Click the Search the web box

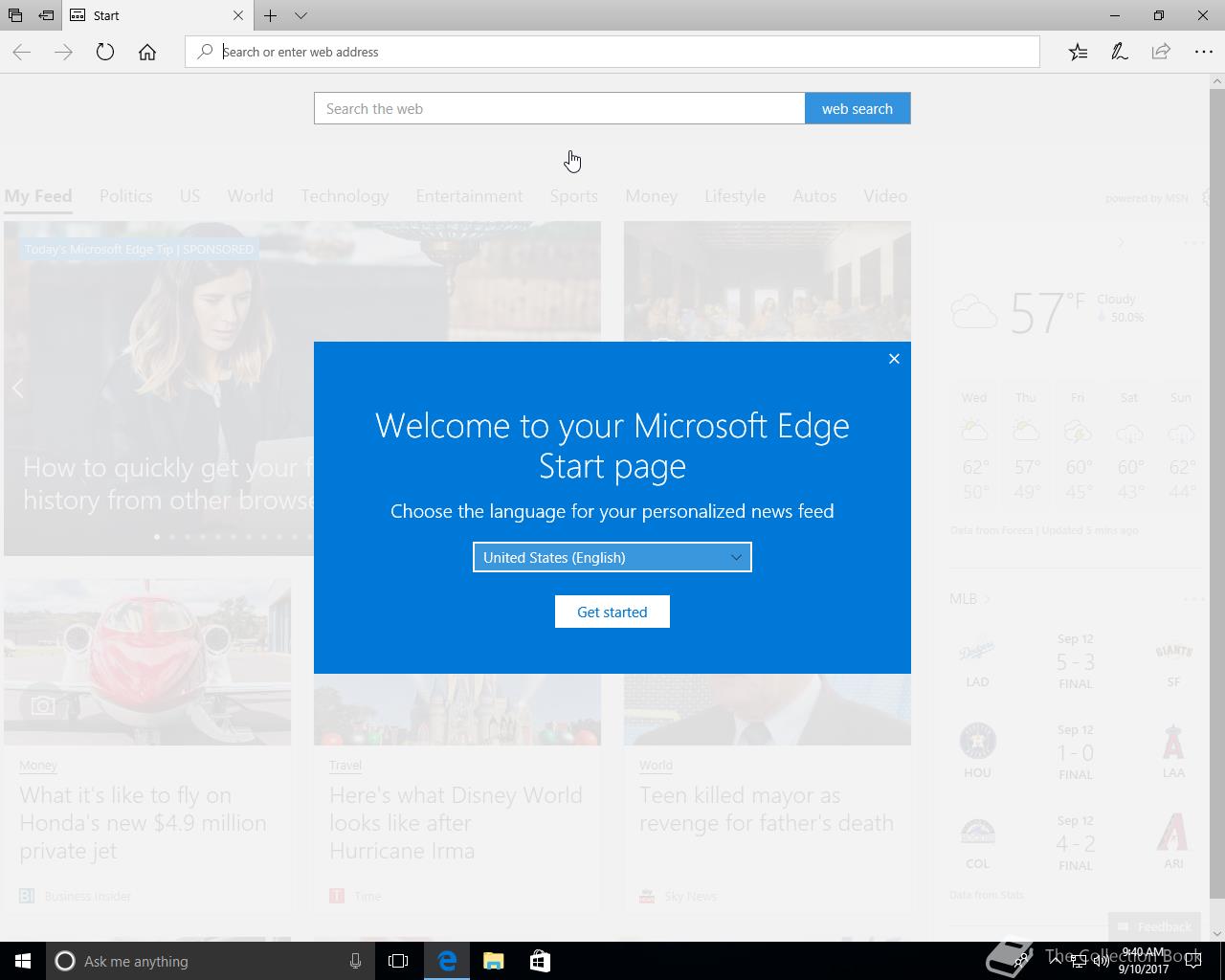[x=560, y=108]
